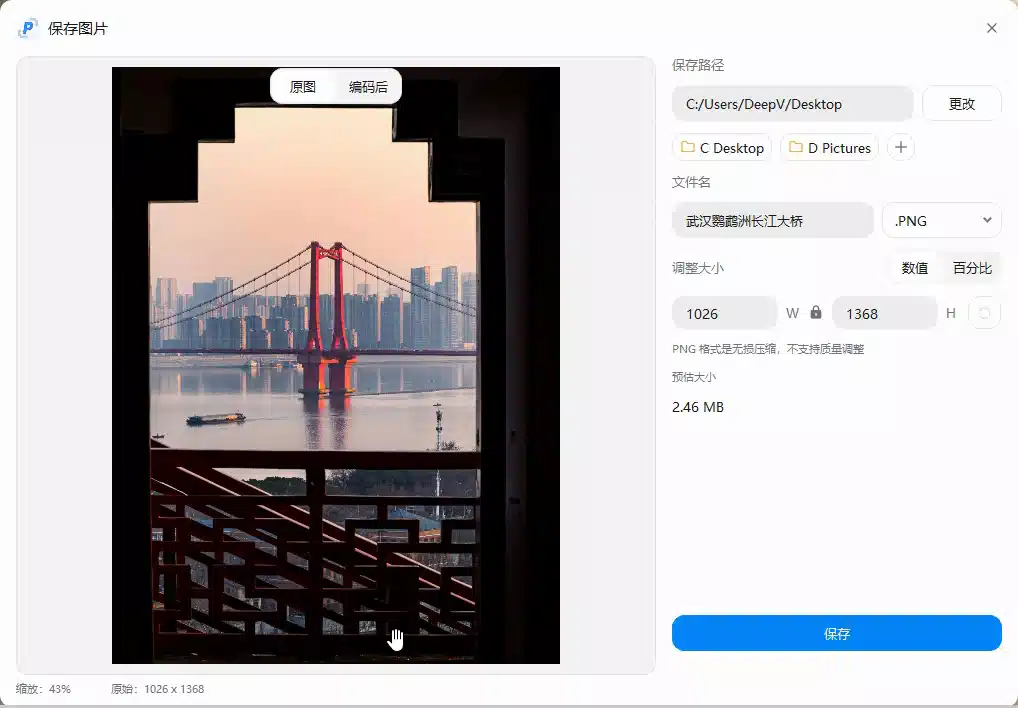Click the blue 保存 button to save

tap(836, 633)
